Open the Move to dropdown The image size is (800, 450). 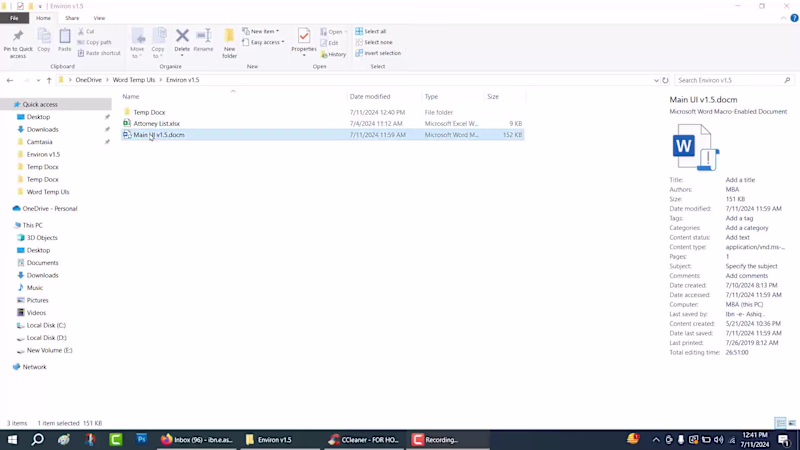point(137,43)
